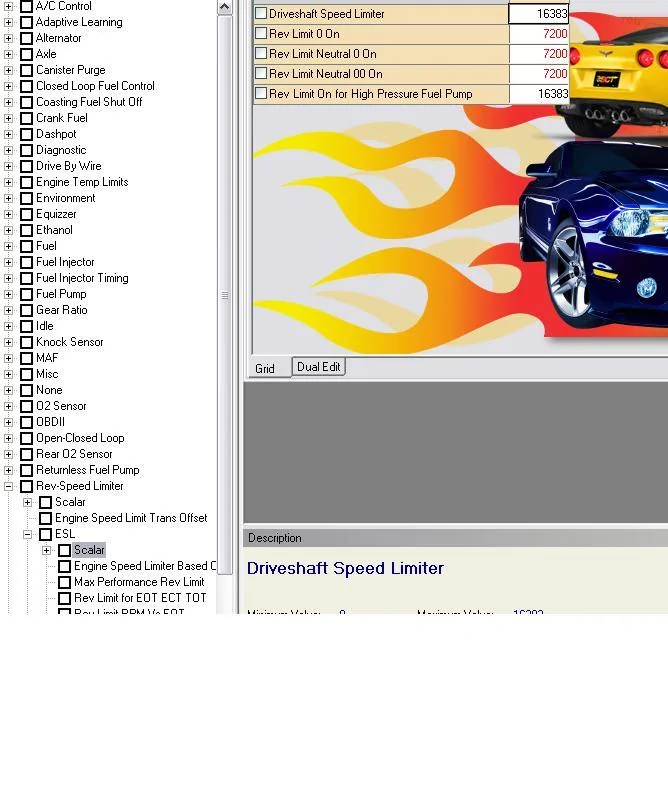668x800 pixels.
Task: Select the Coasting Fuel Shut Off item
Action: pyautogui.click(x=89, y=102)
